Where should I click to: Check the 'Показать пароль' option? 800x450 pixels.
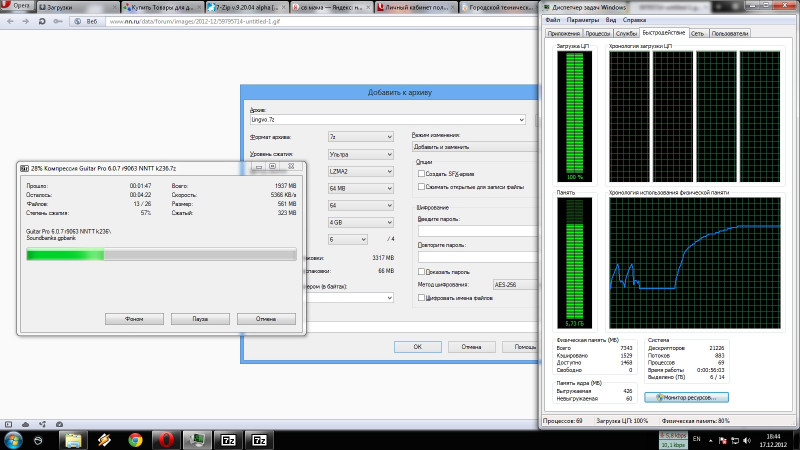tap(421, 271)
